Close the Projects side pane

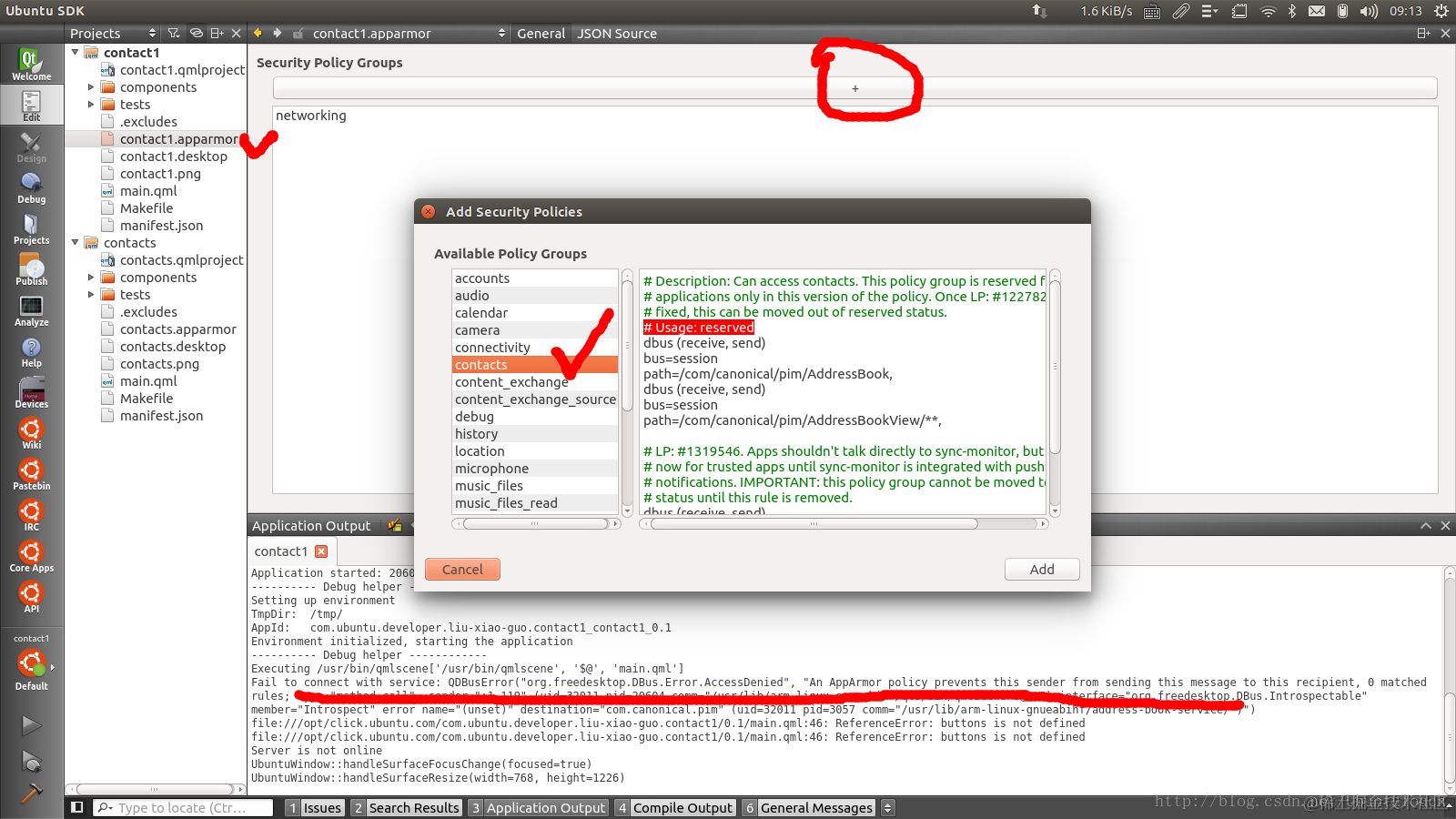click(x=237, y=34)
